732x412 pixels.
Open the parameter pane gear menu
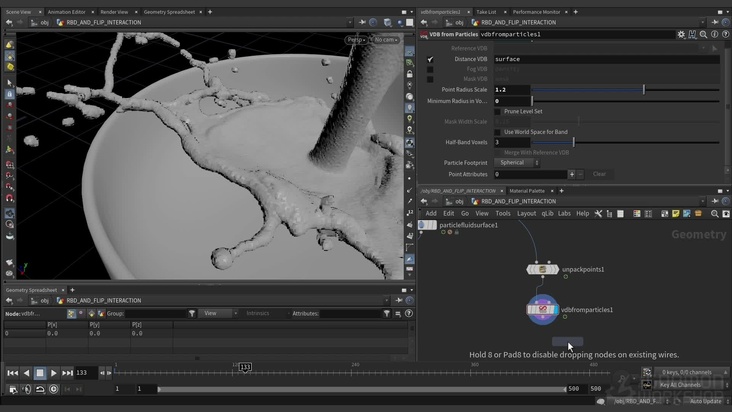coord(681,34)
